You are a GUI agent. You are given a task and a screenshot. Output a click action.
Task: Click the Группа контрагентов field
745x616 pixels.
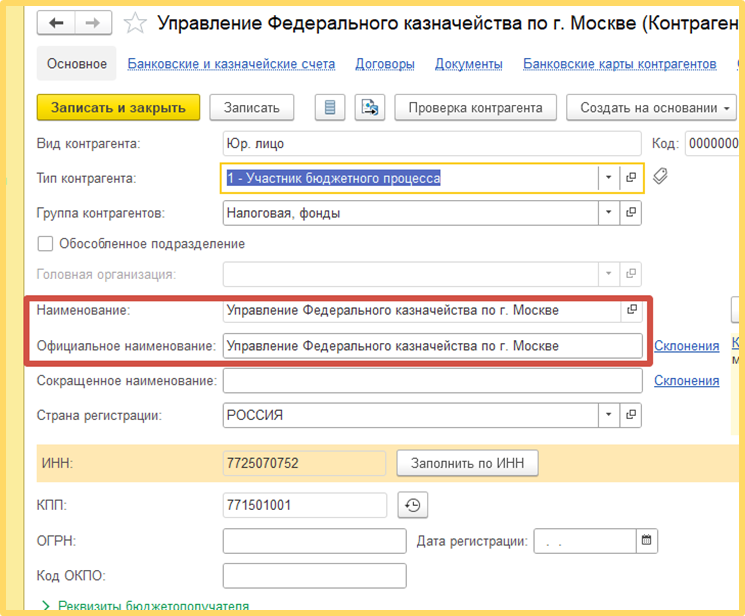411,212
